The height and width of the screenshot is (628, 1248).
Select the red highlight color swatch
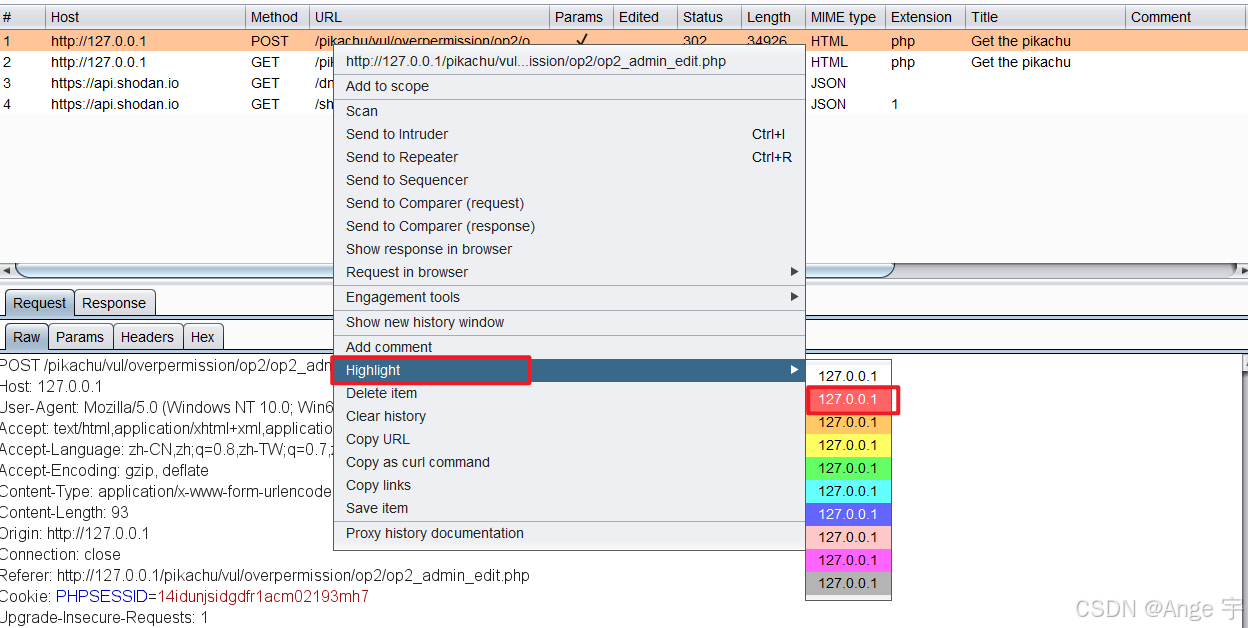pos(848,399)
